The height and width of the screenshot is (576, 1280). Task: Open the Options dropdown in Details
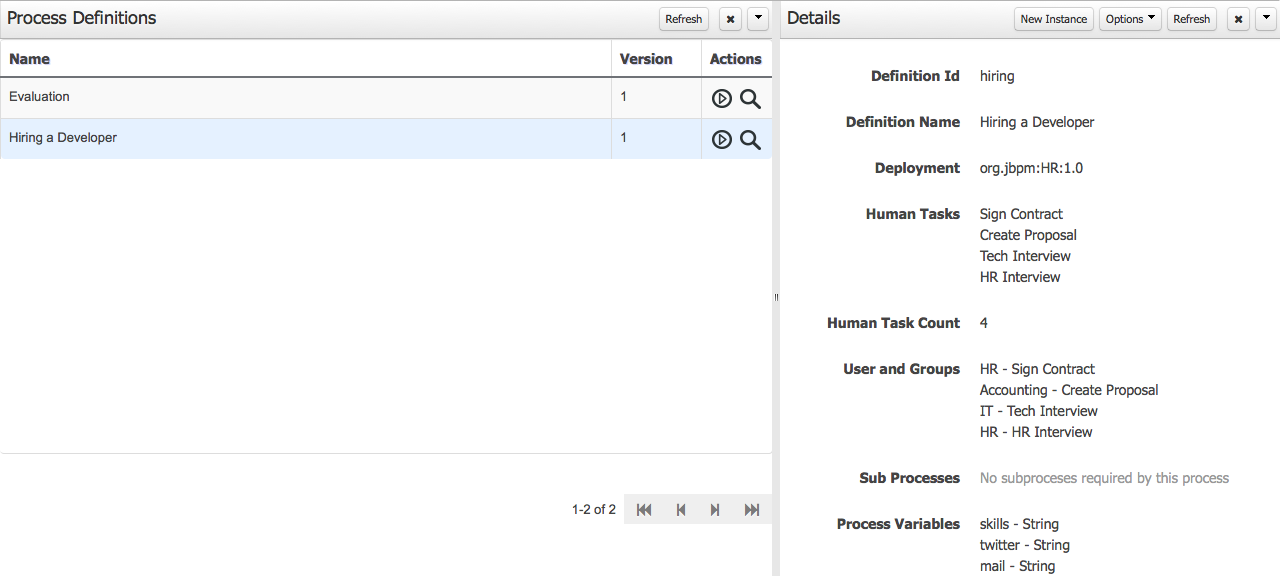point(1130,19)
